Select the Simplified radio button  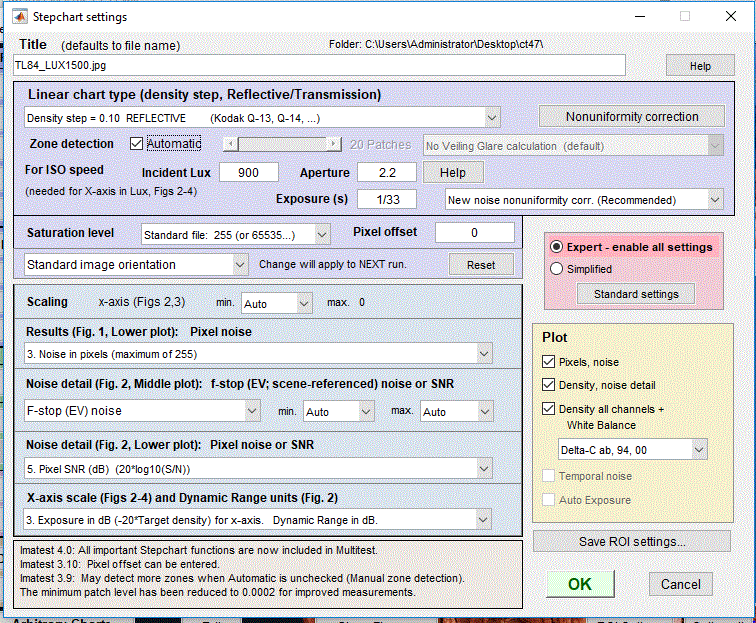click(557, 269)
